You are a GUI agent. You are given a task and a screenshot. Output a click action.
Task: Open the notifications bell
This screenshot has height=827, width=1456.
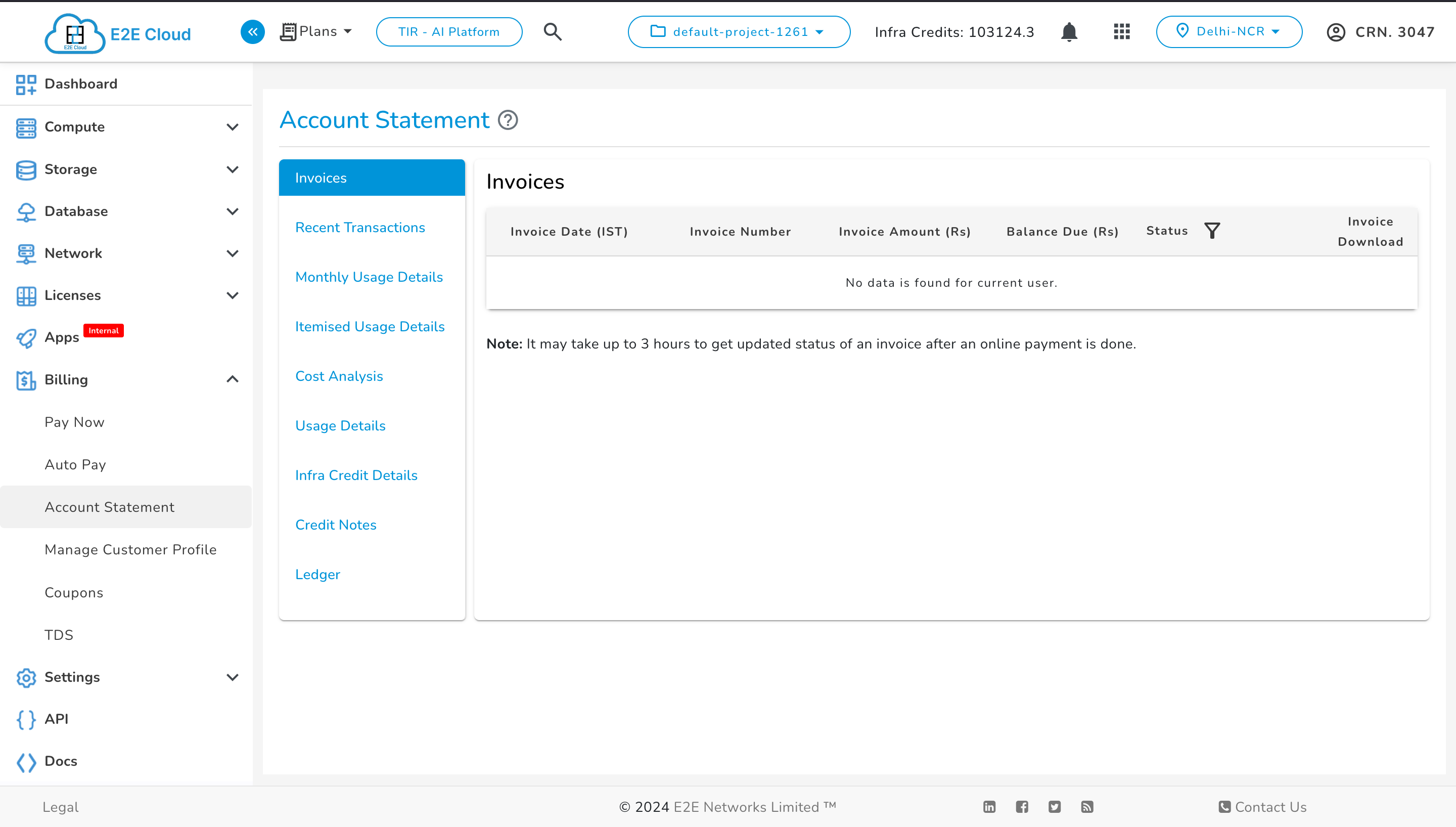1069,32
